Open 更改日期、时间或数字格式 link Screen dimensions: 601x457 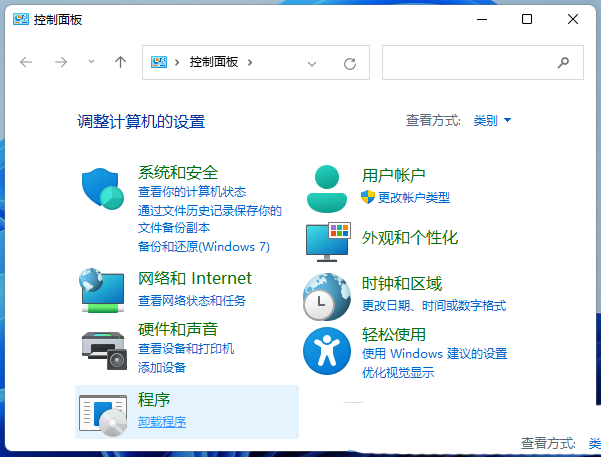point(434,306)
